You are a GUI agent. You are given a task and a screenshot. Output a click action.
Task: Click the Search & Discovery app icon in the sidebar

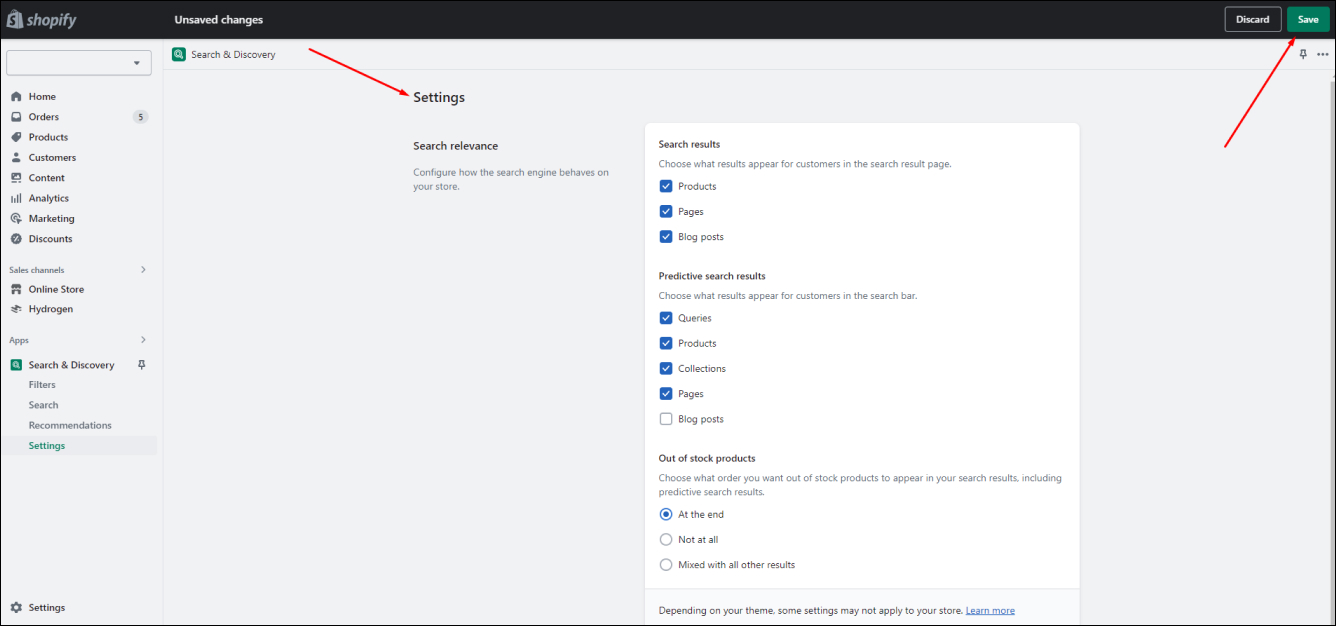pos(16,365)
